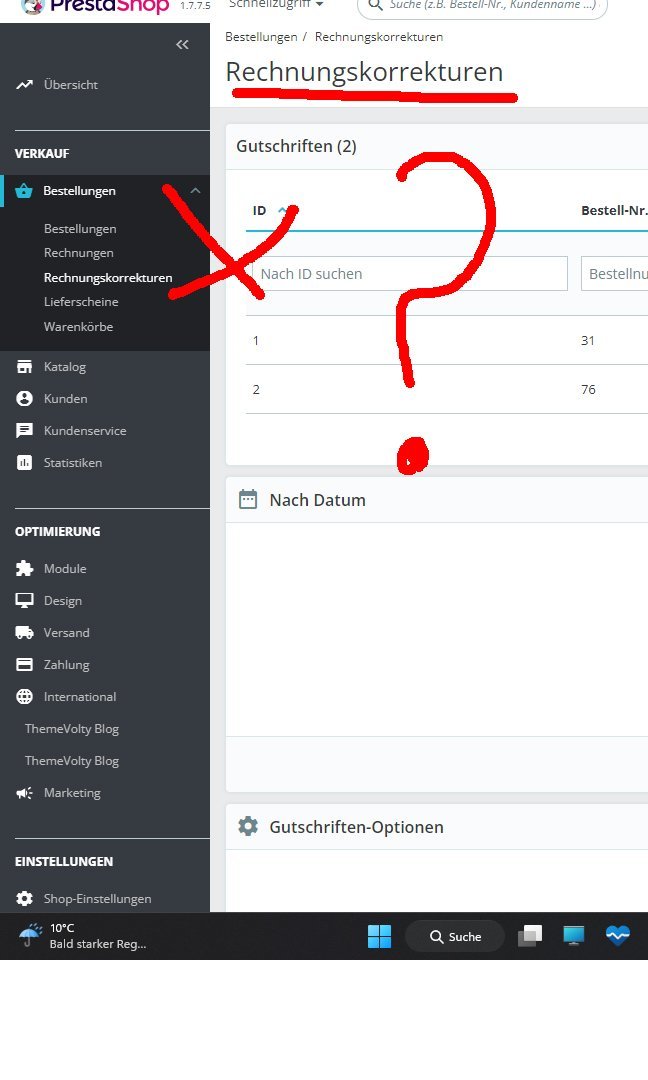The height and width of the screenshot is (1080, 648).
Task: Click the Rechnungskorrekturen breadcrumb link
Action: coord(379,37)
